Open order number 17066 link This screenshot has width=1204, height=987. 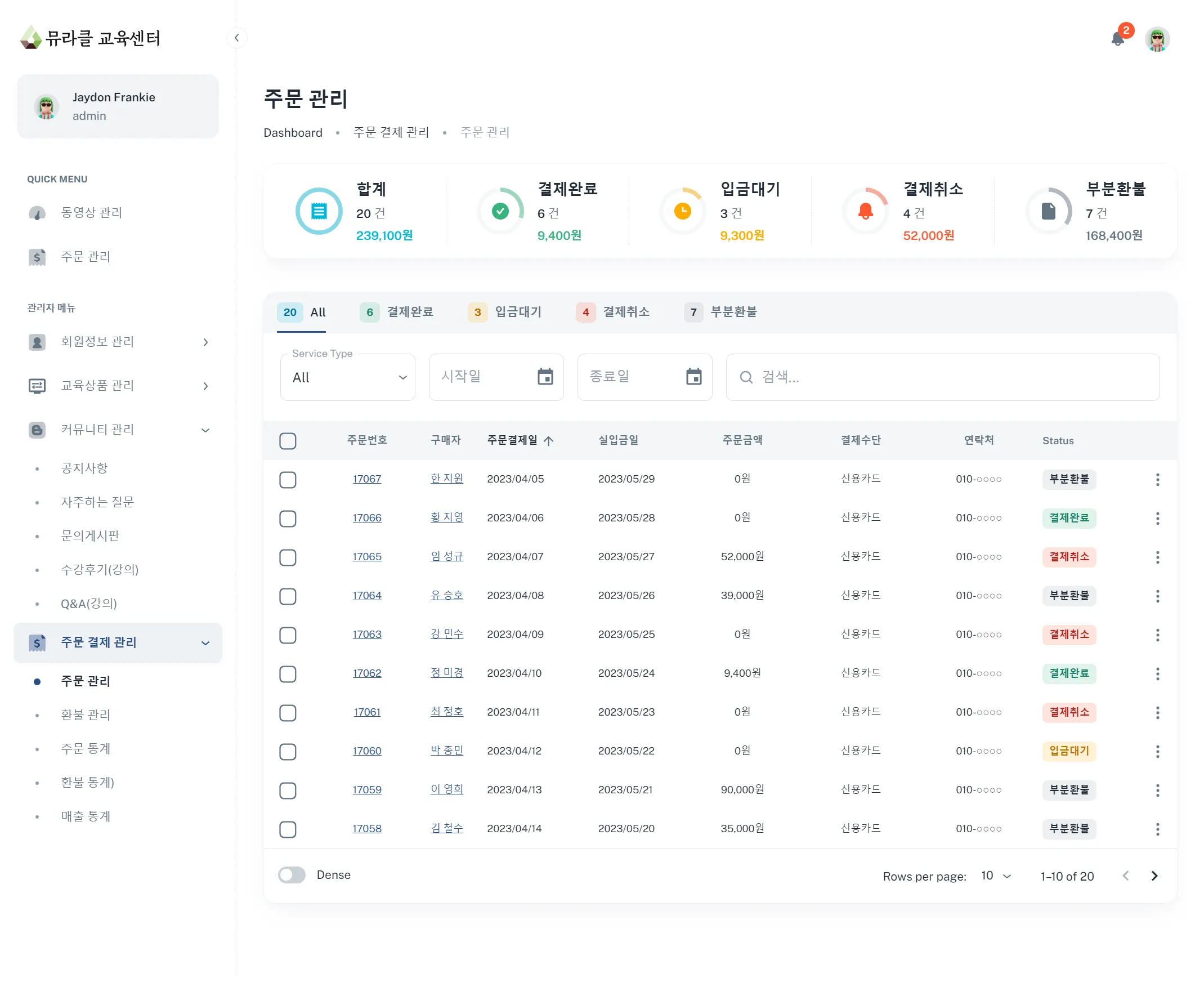pyautogui.click(x=366, y=518)
